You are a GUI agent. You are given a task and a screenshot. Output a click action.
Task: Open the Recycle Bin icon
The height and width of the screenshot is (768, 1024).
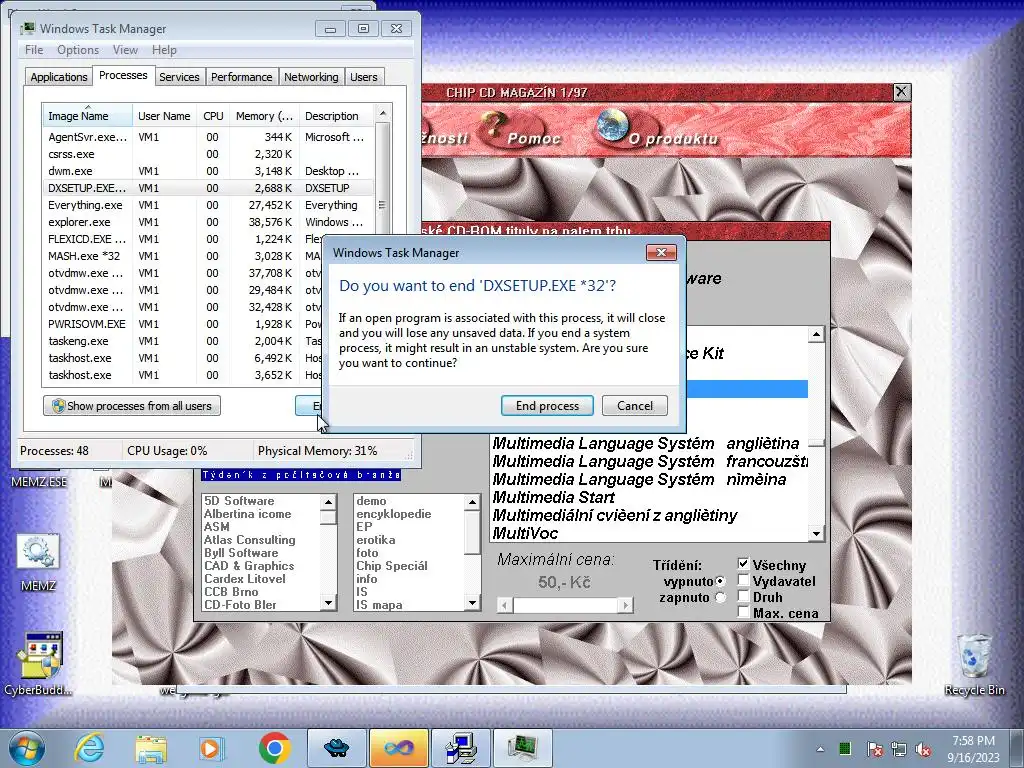(974, 664)
